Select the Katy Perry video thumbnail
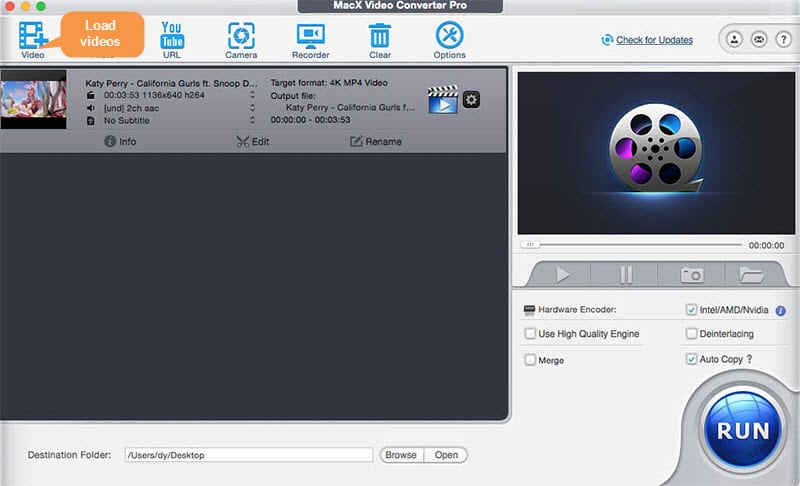This screenshot has width=800, height=486. (x=33, y=100)
